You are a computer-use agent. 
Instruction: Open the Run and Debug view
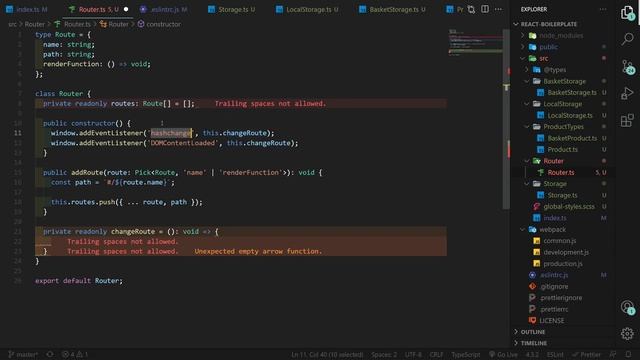coord(627,93)
